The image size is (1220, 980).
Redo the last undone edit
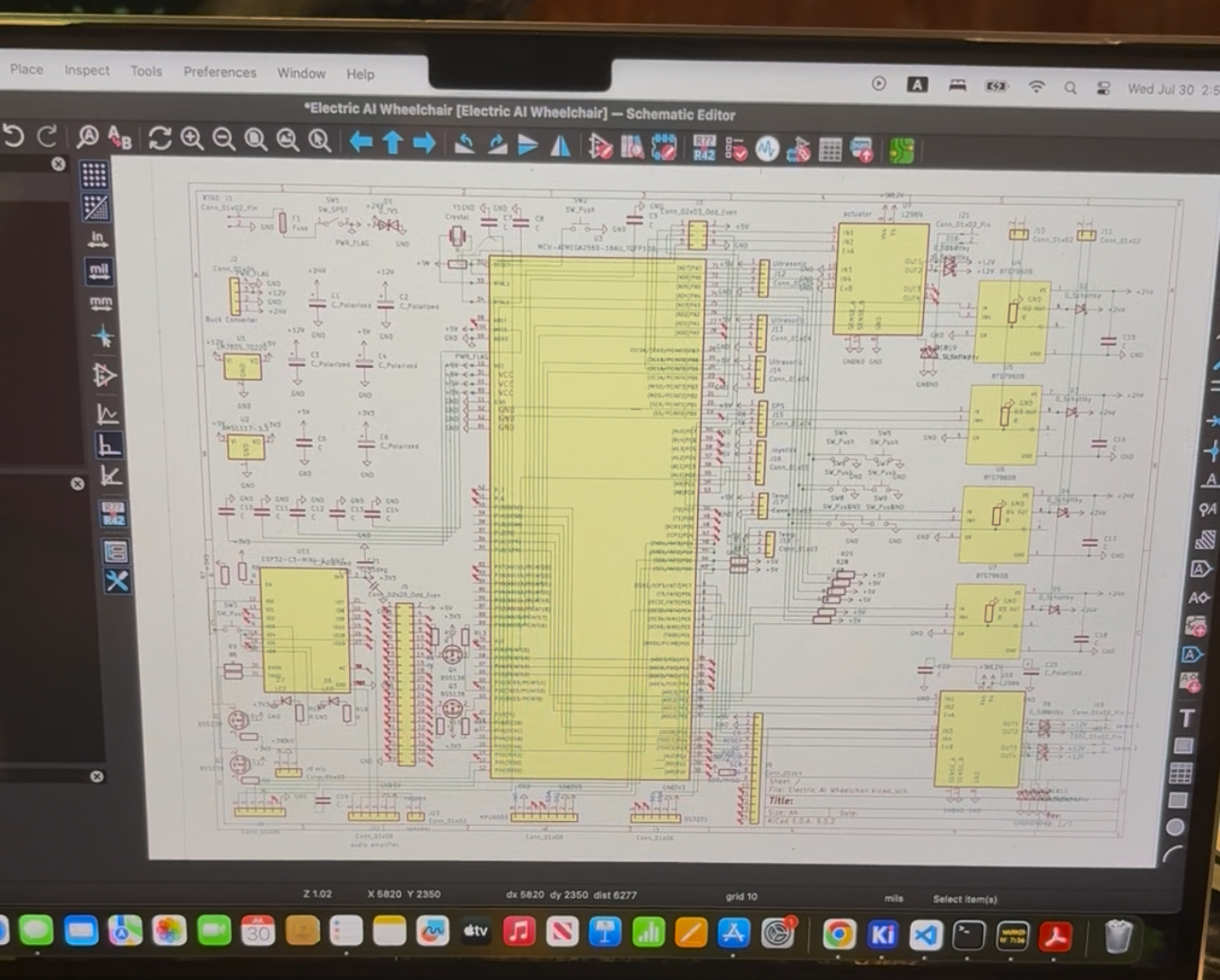tap(46, 137)
